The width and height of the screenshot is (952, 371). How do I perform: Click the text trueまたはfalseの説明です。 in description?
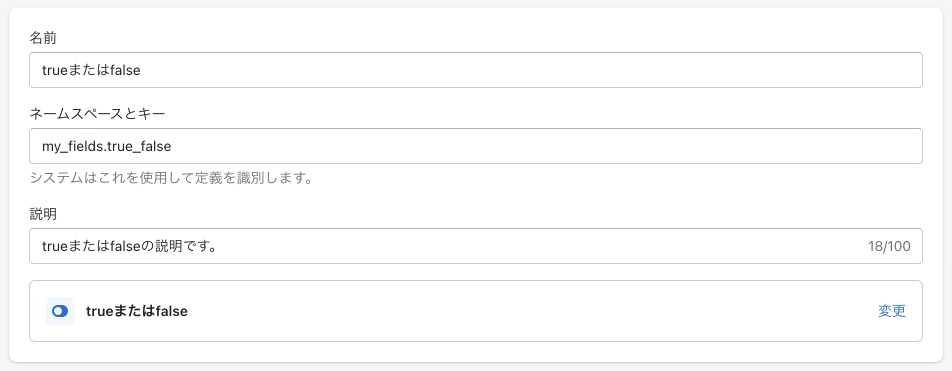coord(129,246)
